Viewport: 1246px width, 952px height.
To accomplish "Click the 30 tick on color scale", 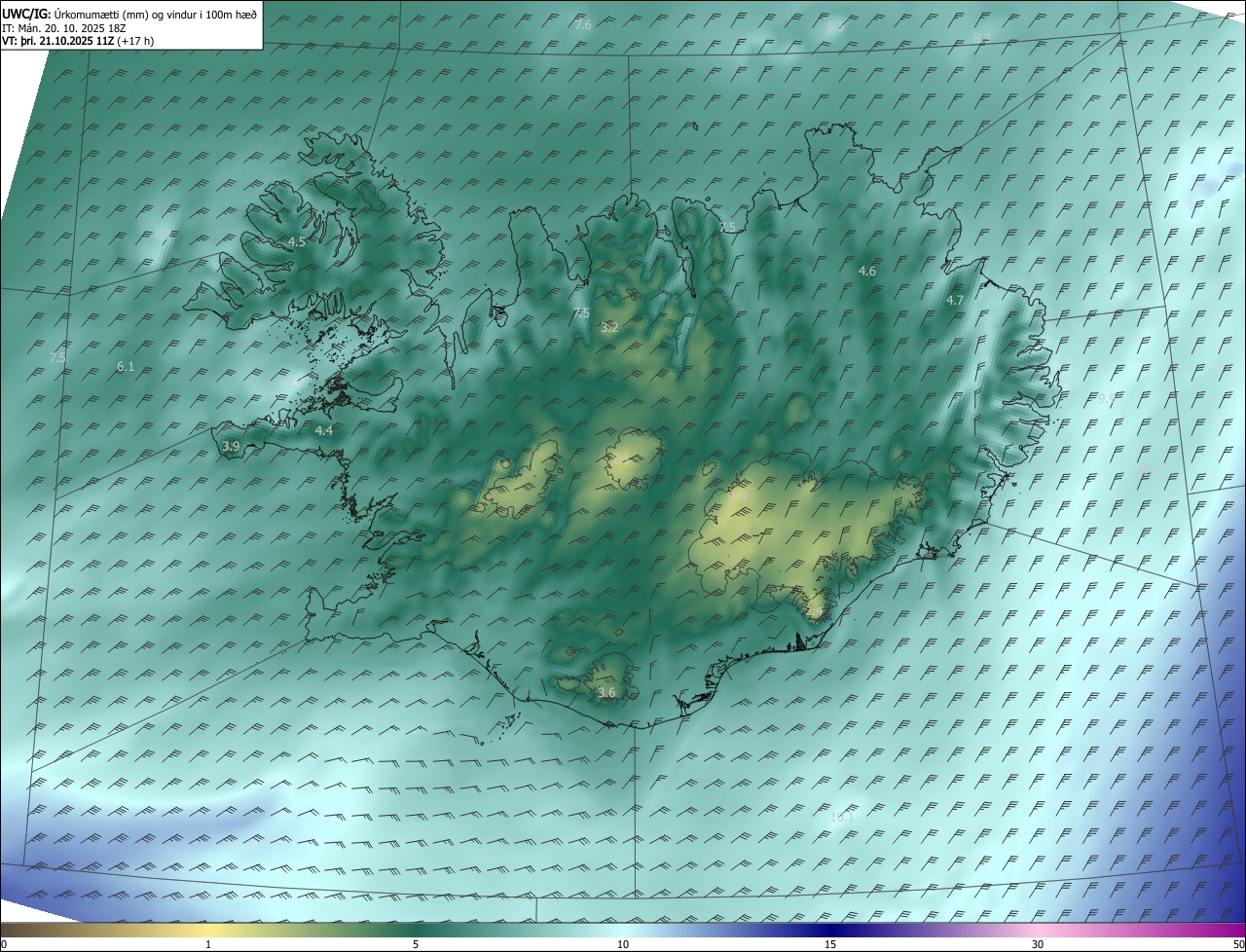I will click(1038, 945).
